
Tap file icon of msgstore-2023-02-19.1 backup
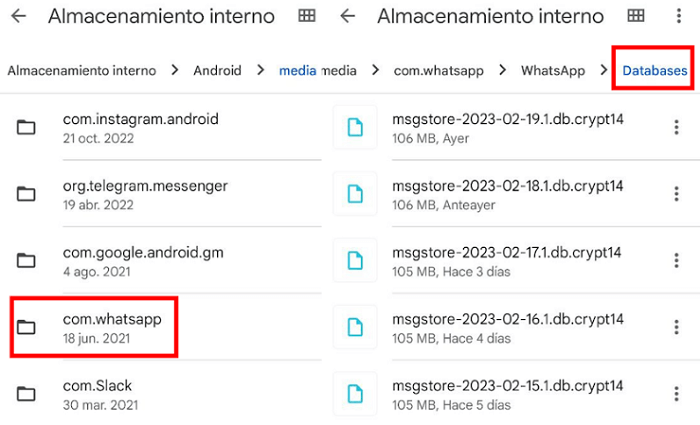(355, 127)
